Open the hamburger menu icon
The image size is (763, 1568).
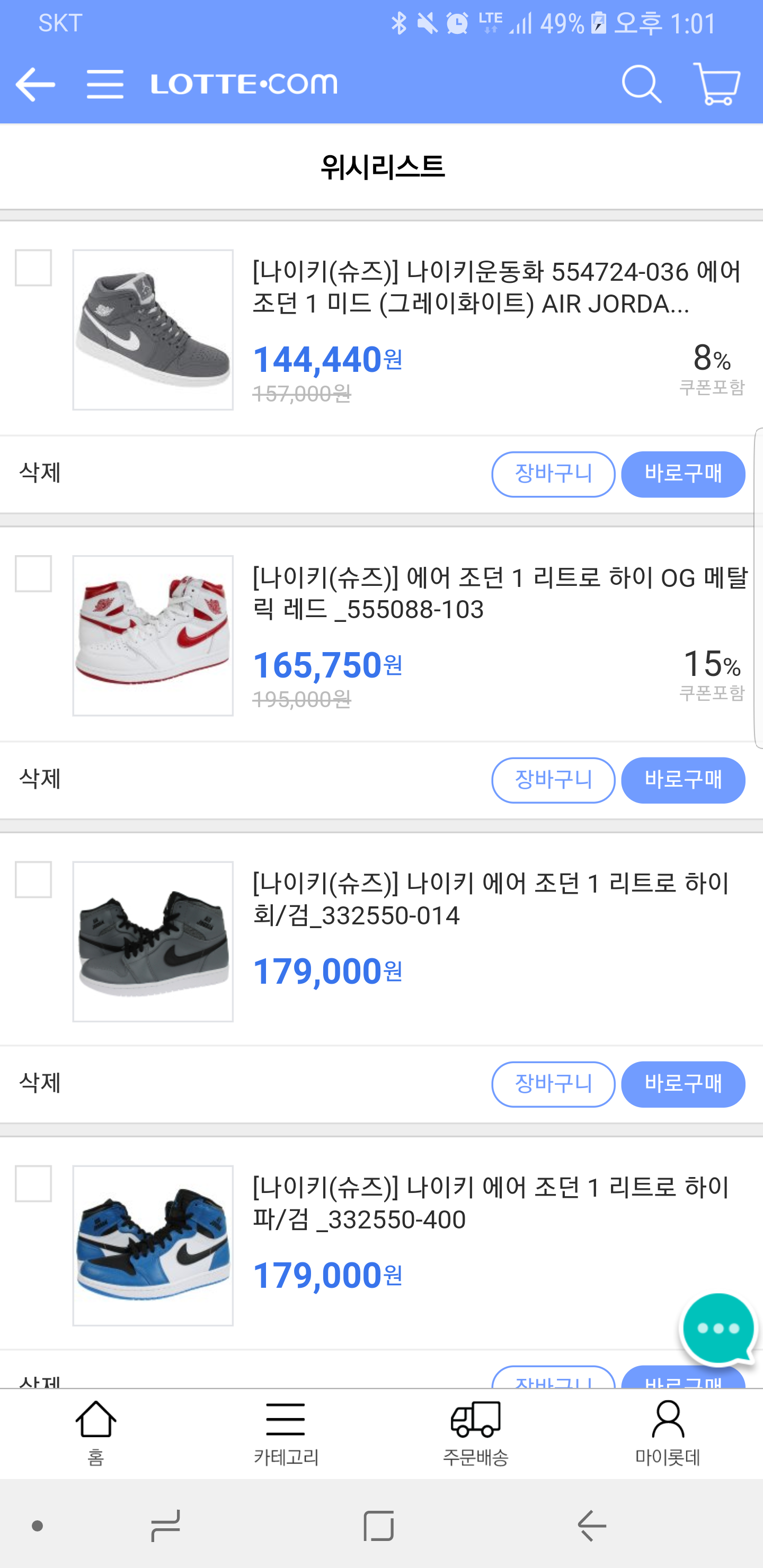coord(105,84)
